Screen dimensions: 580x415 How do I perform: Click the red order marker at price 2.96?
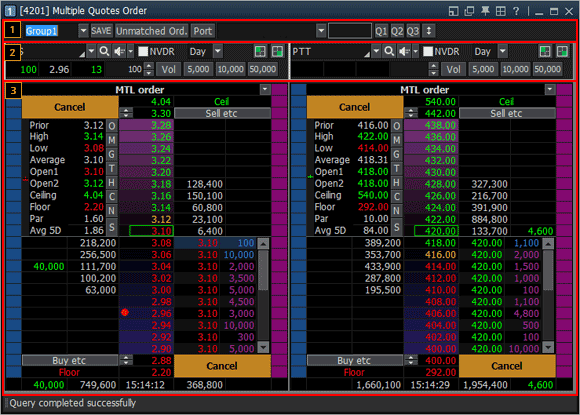point(125,313)
